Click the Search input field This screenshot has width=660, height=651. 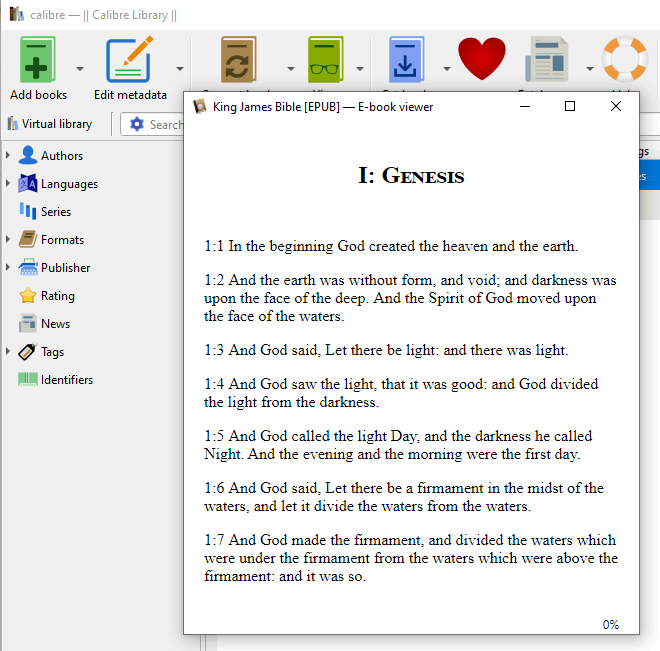(x=166, y=125)
